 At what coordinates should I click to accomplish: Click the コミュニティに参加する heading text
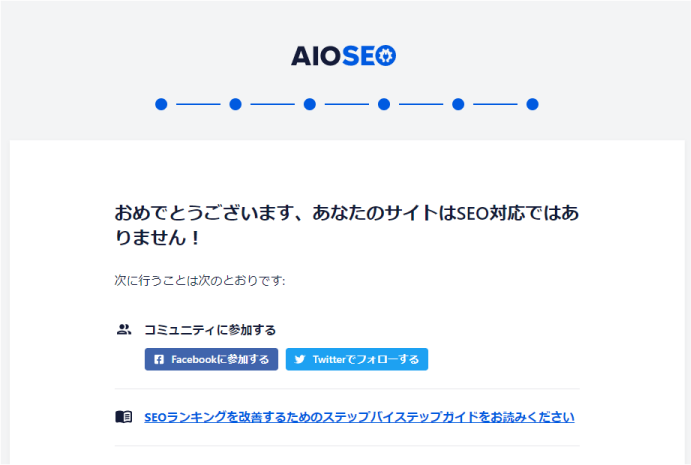coord(210,330)
